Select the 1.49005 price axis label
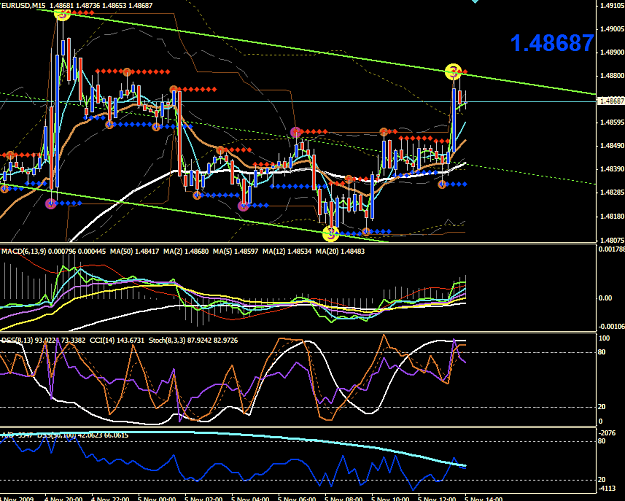The image size is (625, 501). [x=612, y=29]
